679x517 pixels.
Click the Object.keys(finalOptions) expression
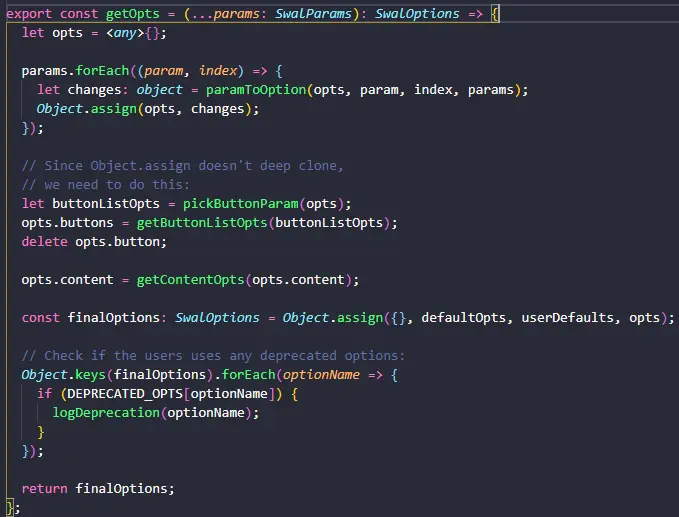tap(117, 375)
